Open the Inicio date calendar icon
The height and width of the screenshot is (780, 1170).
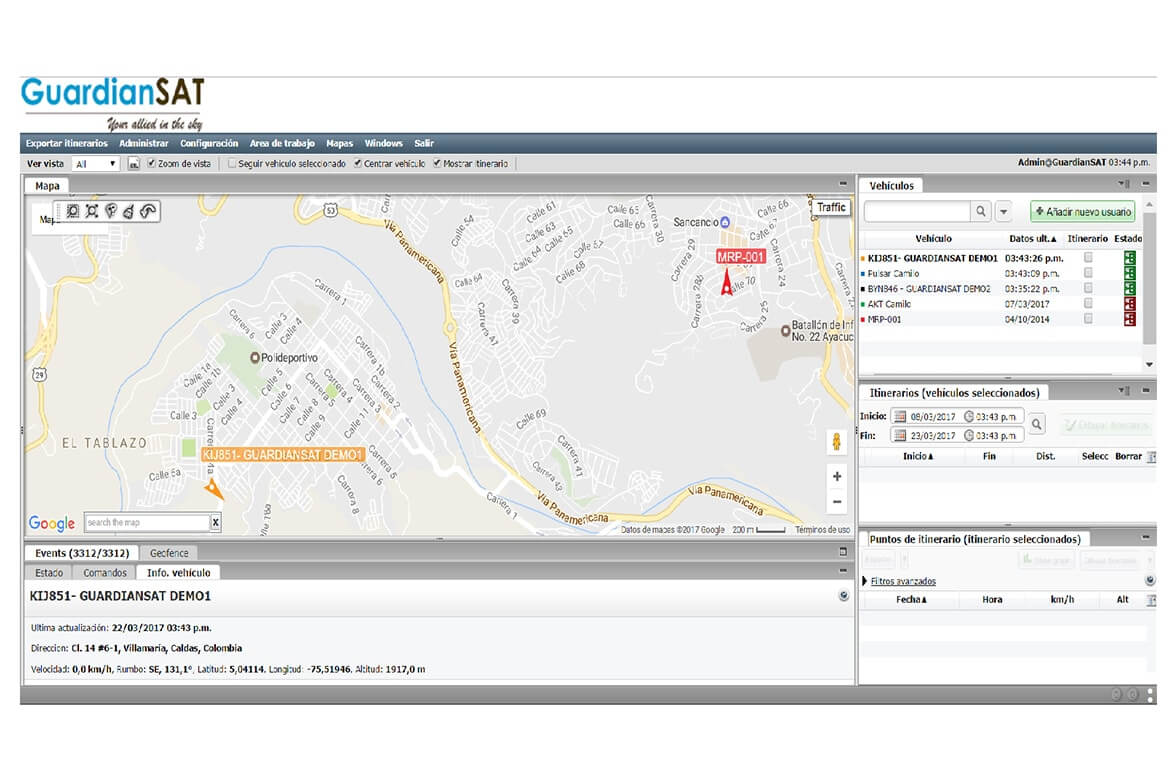(x=899, y=416)
